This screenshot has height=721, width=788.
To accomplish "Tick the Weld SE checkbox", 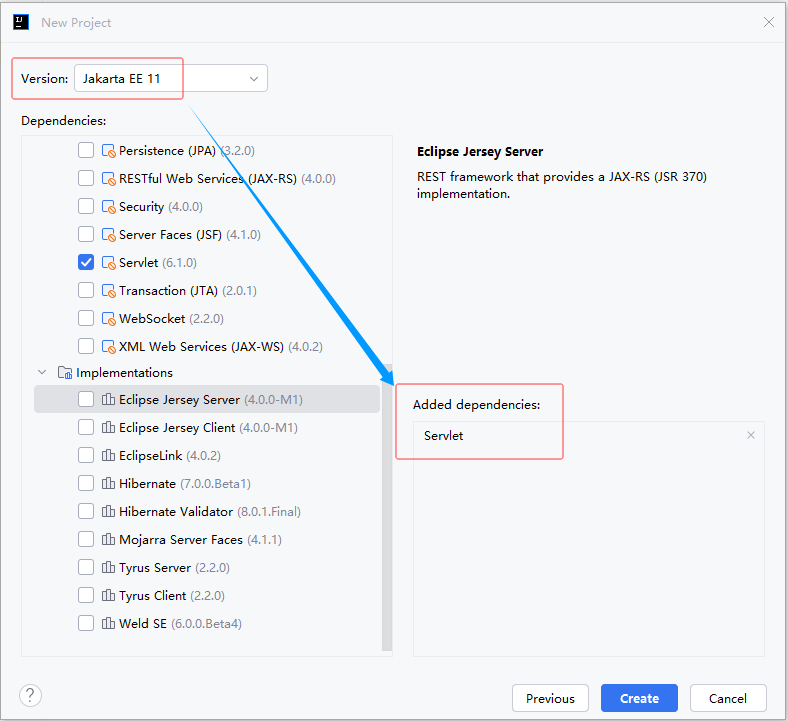I will [86, 623].
